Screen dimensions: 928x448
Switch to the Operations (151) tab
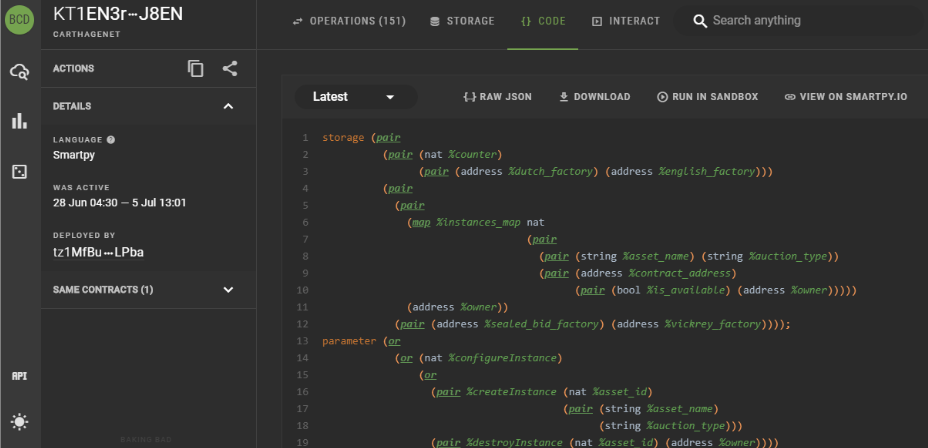pyautogui.click(x=349, y=21)
